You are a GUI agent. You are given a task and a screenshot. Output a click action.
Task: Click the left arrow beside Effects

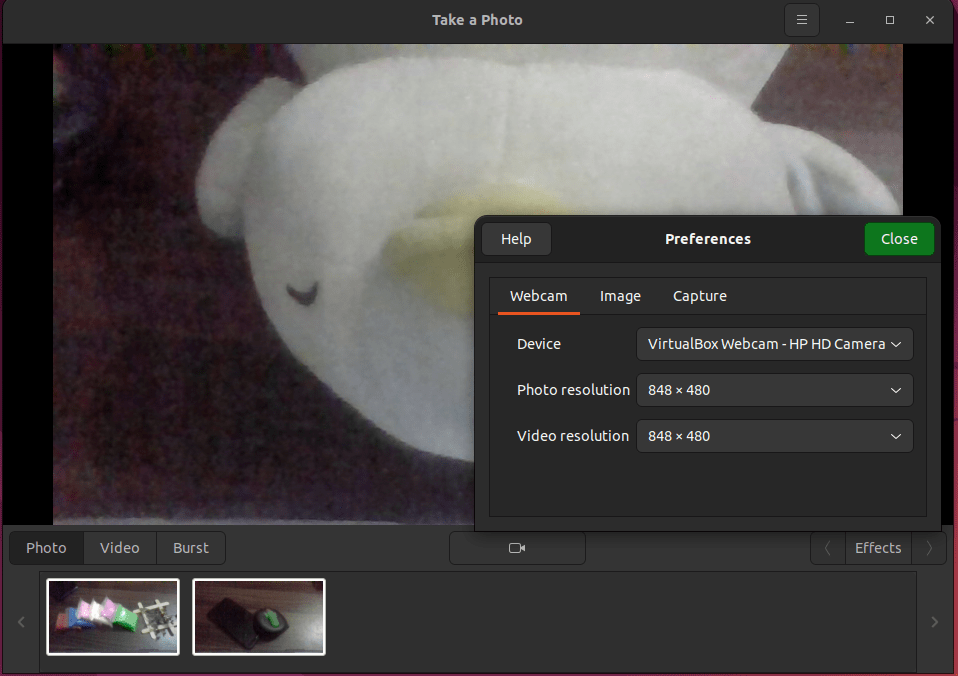tap(827, 548)
